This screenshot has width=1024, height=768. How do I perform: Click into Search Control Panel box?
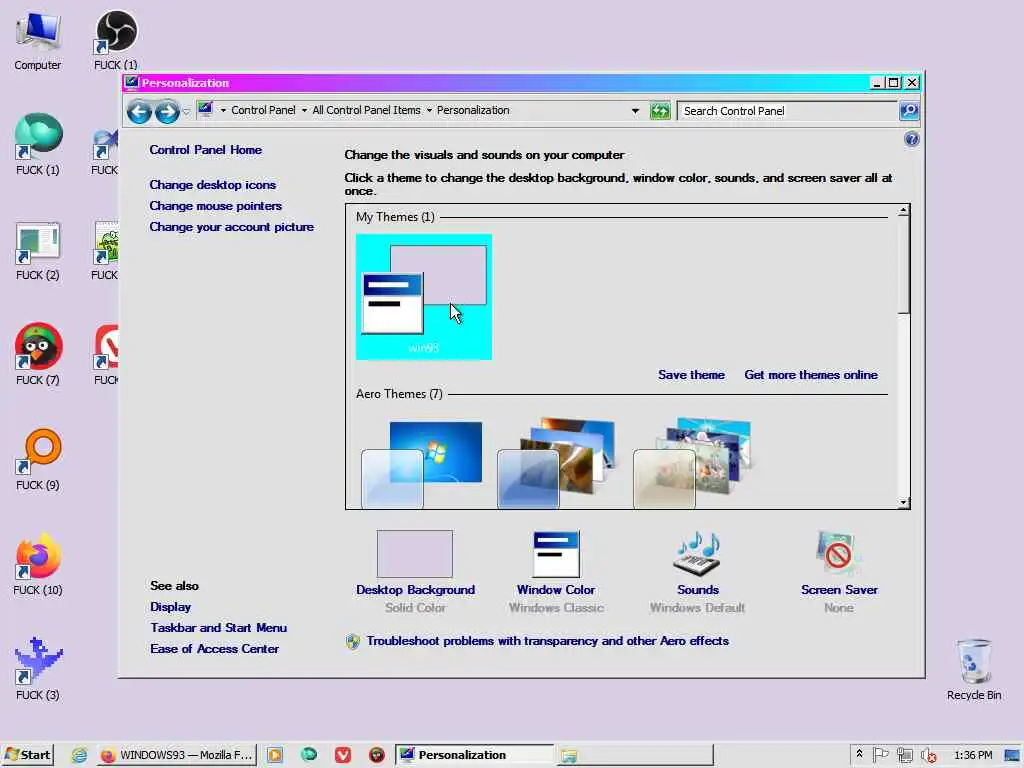pos(787,111)
